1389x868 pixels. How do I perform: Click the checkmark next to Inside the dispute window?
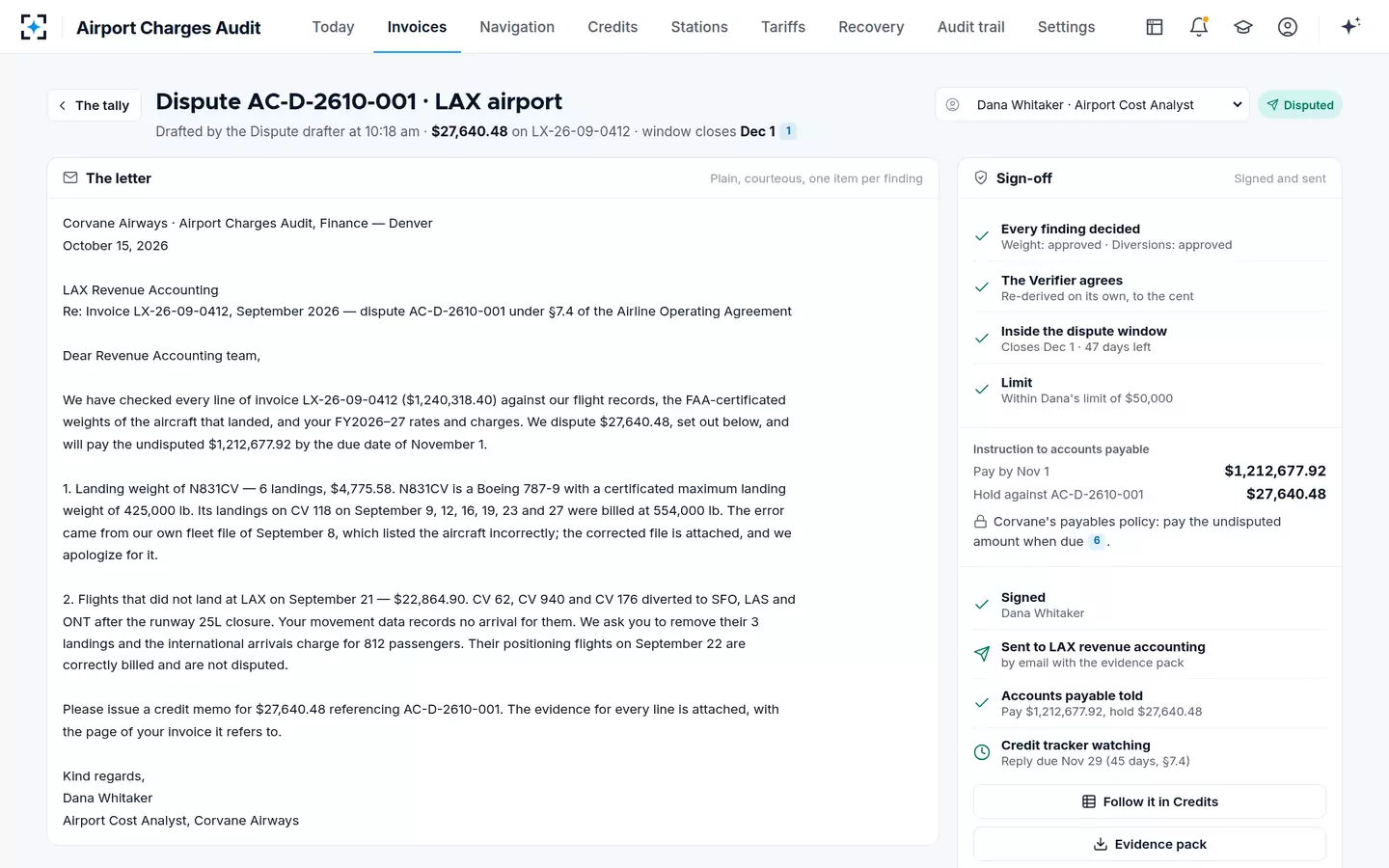tap(982, 339)
